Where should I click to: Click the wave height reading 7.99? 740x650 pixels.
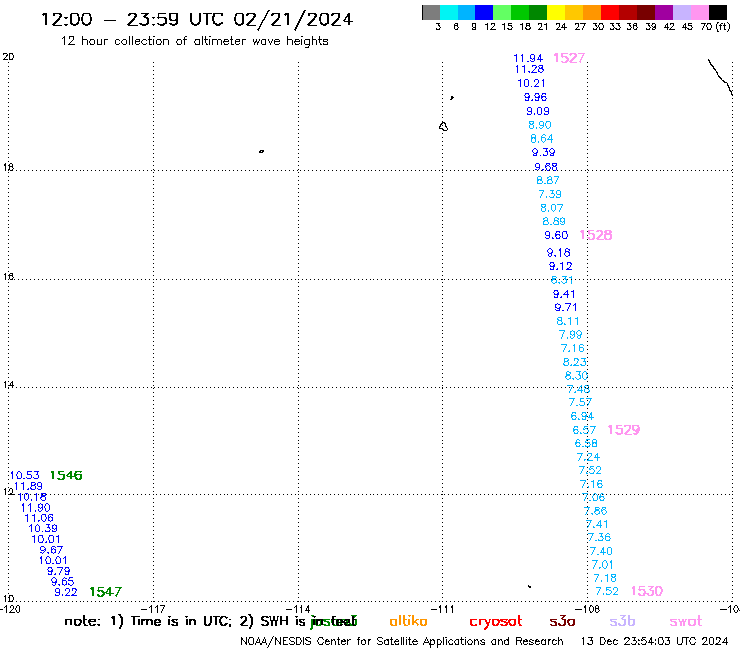coord(571,335)
